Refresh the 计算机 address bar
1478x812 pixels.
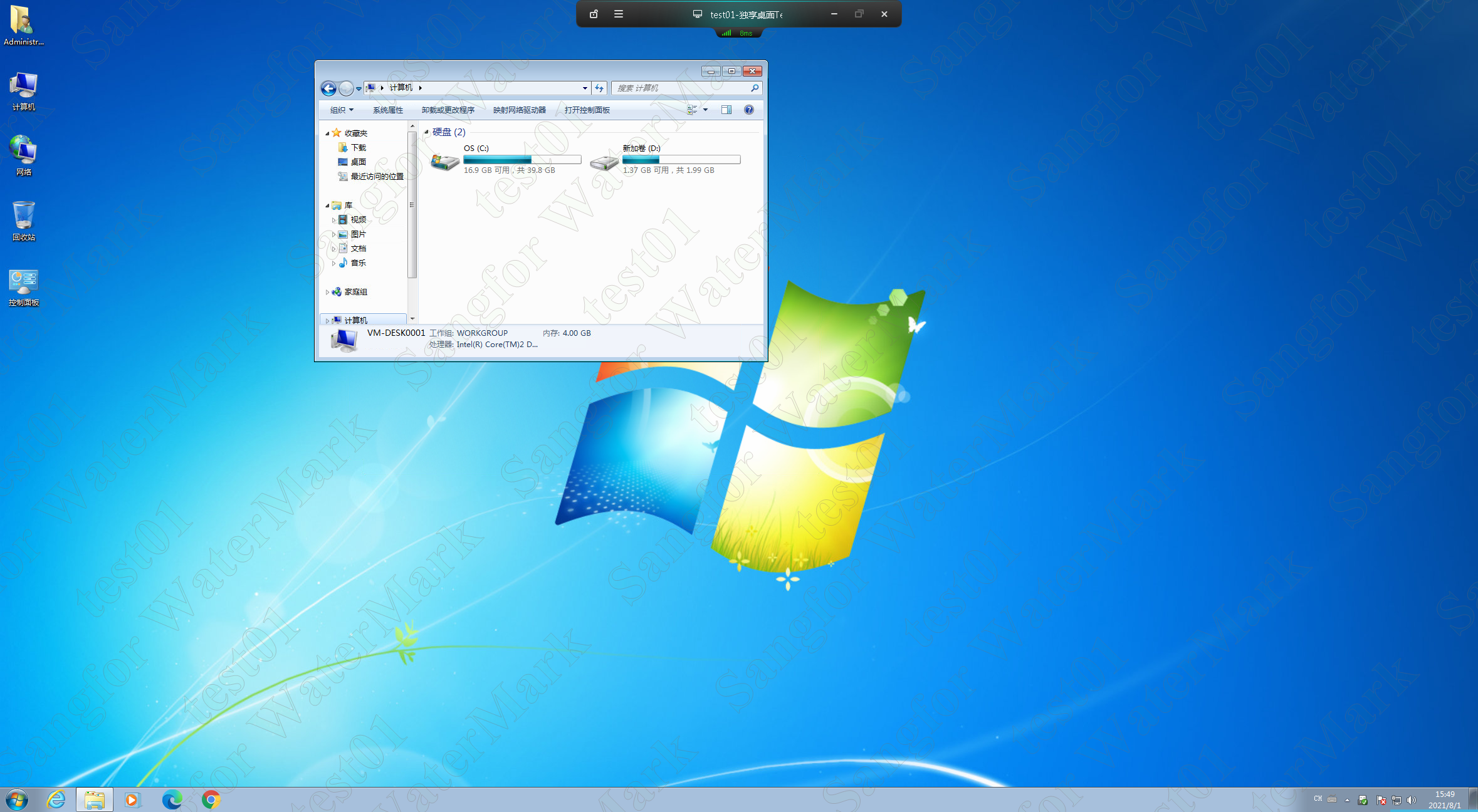[x=599, y=88]
